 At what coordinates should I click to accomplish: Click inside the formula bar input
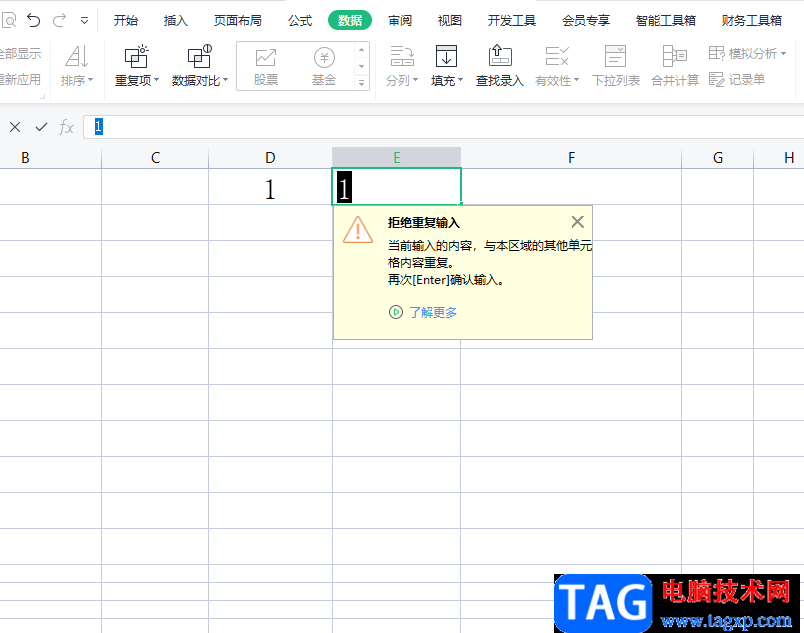pos(444,127)
